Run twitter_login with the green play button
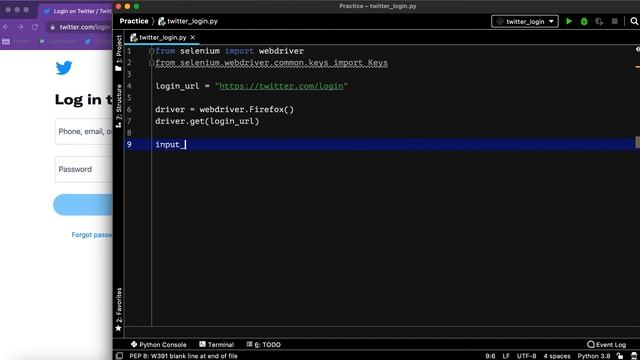 click(x=569, y=21)
